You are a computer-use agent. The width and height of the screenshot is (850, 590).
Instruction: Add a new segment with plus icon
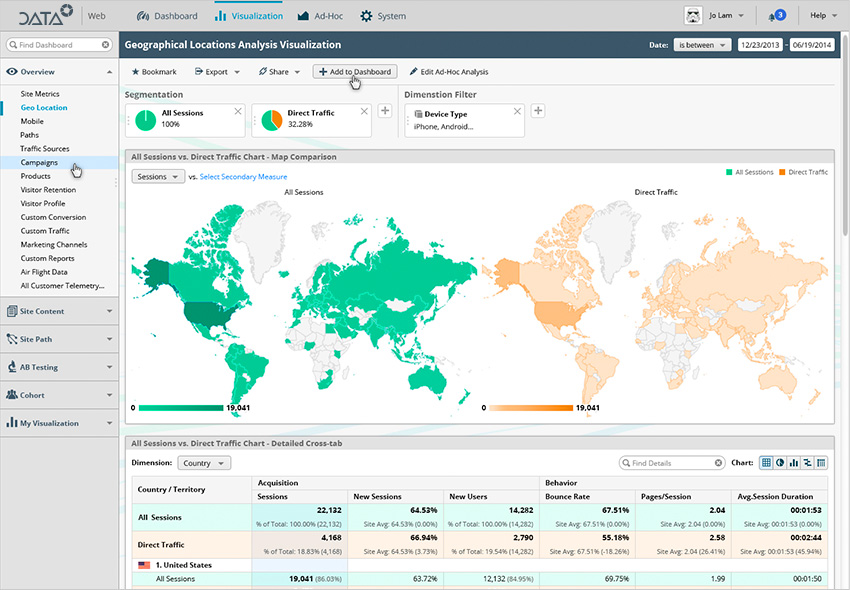385,110
